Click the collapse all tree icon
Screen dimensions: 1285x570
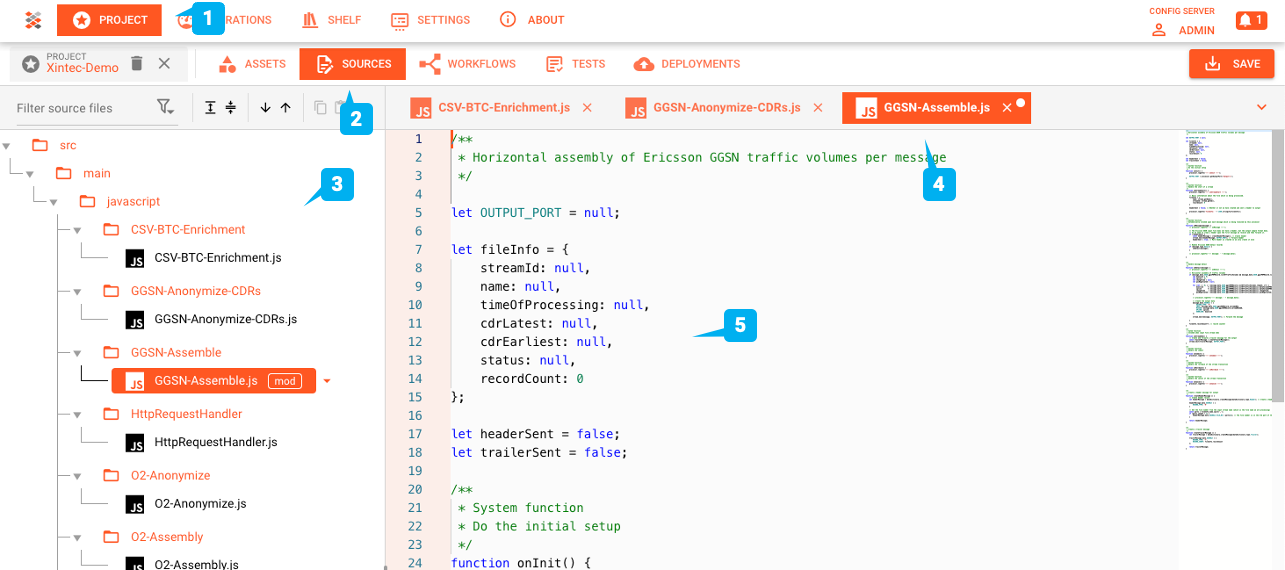(231, 108)
